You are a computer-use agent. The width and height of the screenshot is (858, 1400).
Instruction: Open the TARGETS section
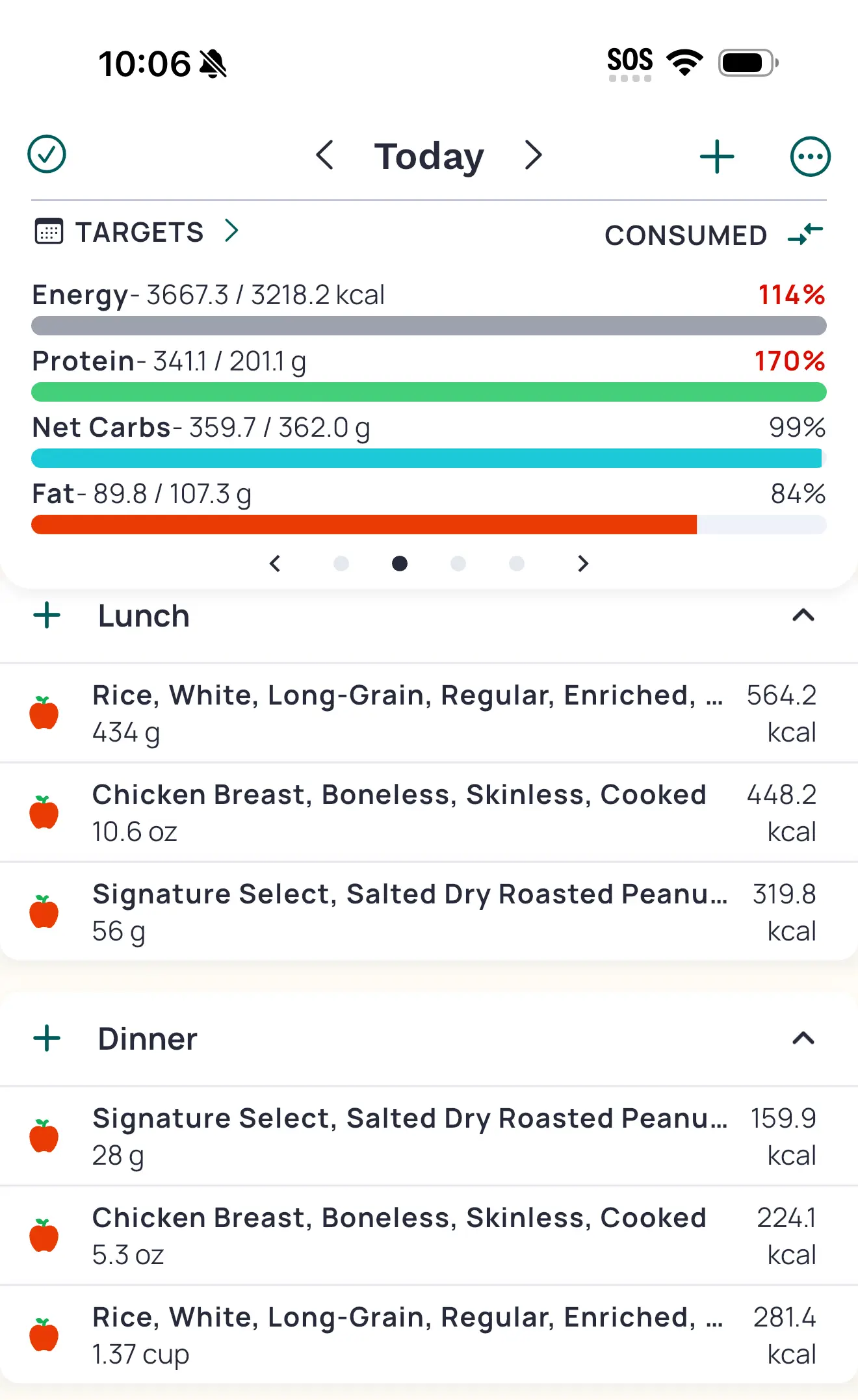(139, 232)
